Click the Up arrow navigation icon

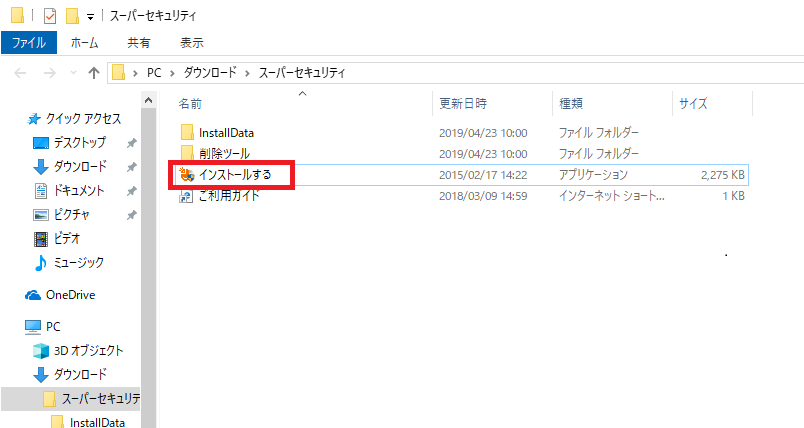[94, 73]
